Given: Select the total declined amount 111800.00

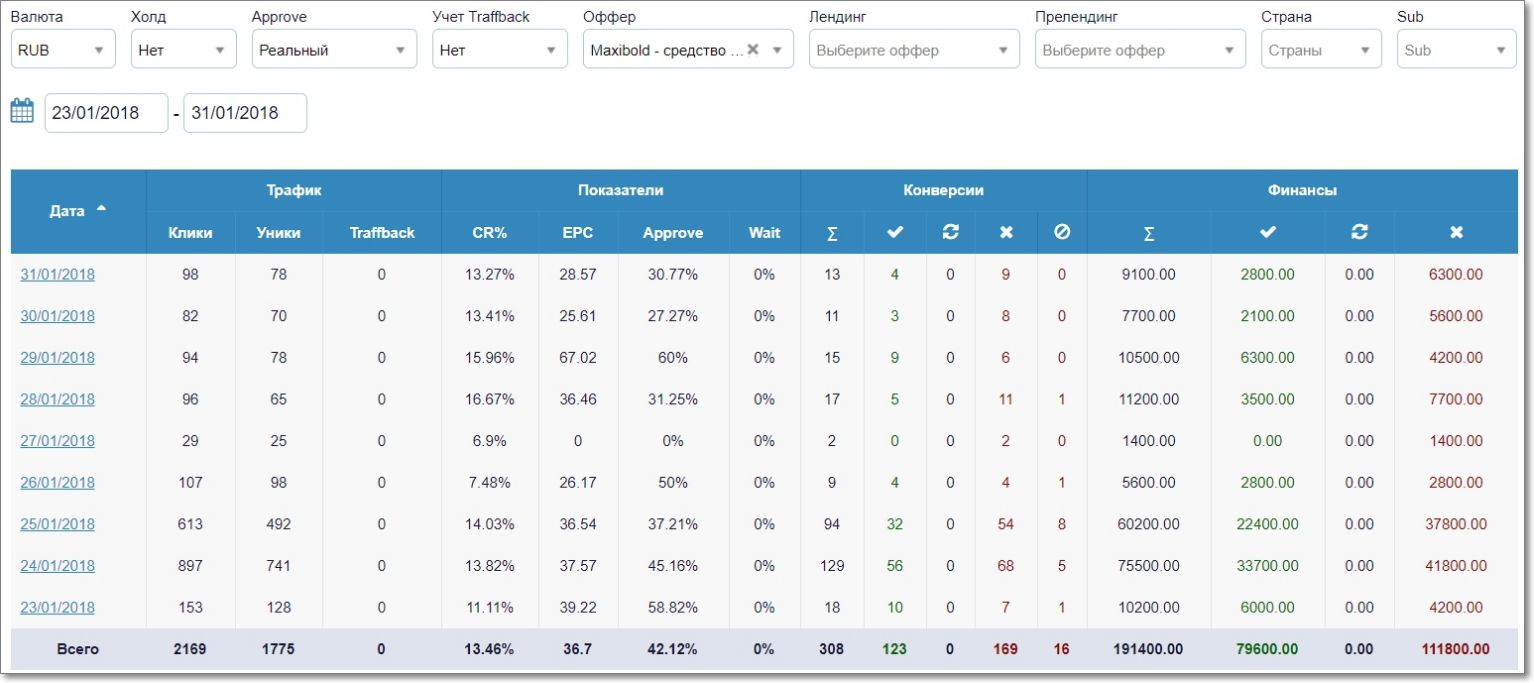Looking at the screenshot, I should (1456, 649).
